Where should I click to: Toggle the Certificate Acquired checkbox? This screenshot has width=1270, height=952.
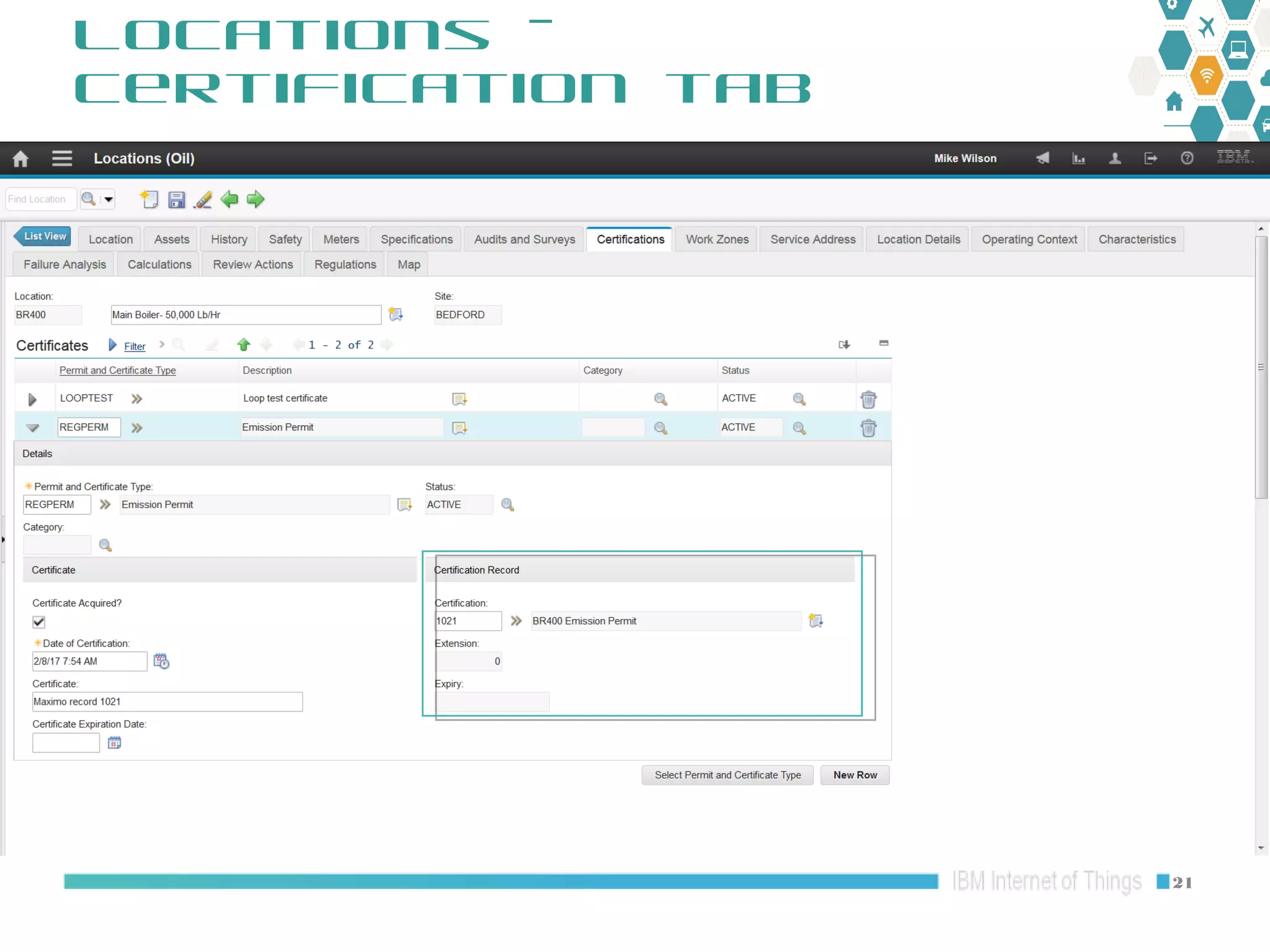click(39, 622)
